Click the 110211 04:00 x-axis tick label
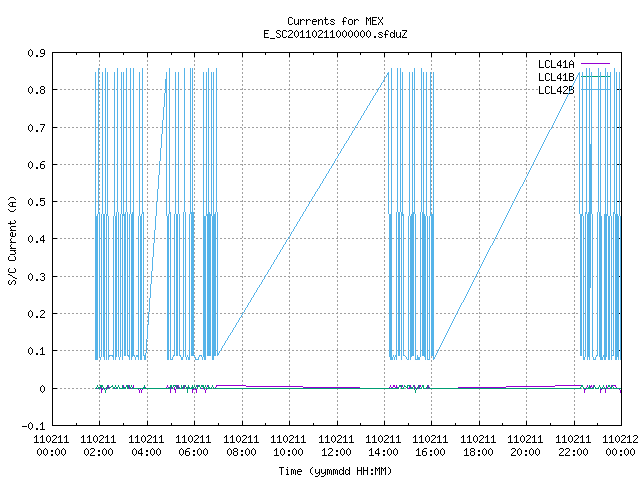The width and height of the screenshot is (640, 480). click(146, 446)
